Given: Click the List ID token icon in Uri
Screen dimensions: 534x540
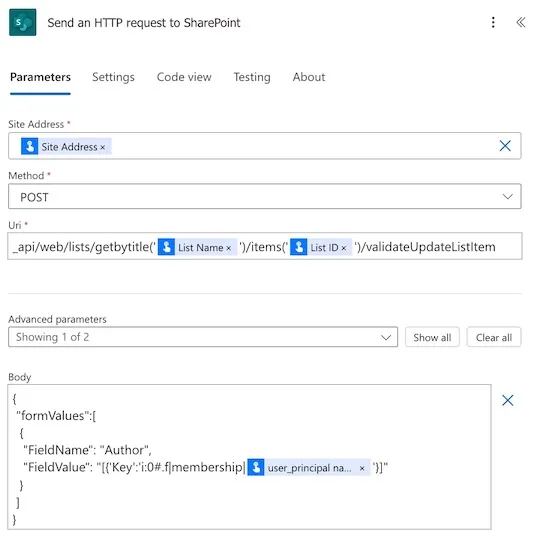Looking at the screenshot, I should (299, 247).
